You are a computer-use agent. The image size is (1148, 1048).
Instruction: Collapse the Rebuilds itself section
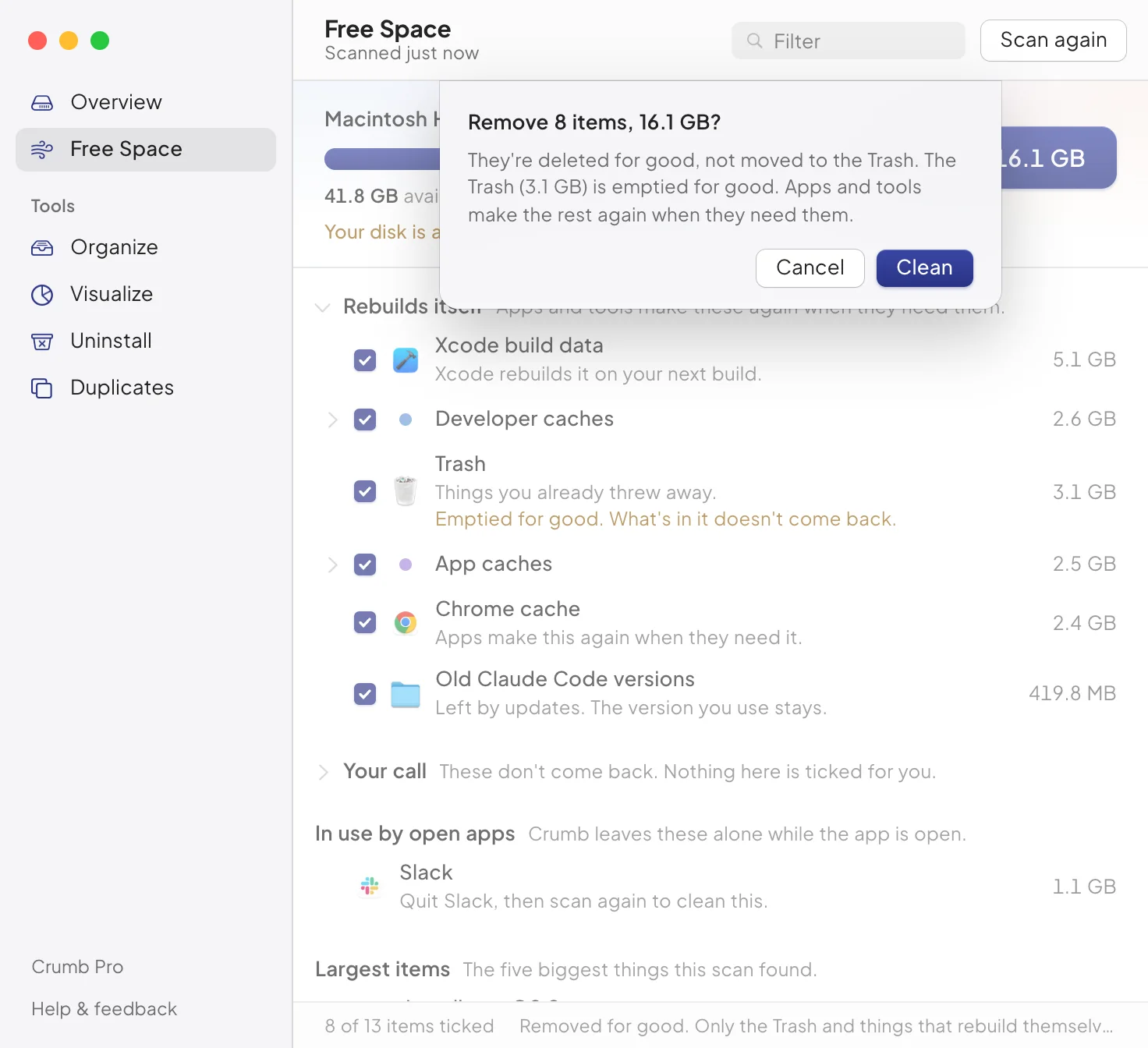pyautogui.click(x=322, y=307)
